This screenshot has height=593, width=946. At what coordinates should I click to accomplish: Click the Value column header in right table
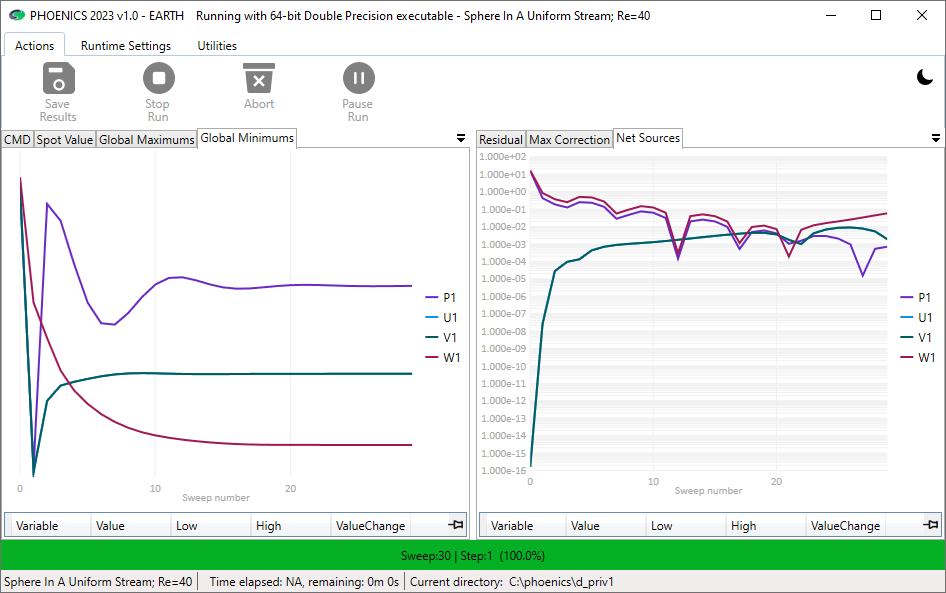[x=606, y=525]
